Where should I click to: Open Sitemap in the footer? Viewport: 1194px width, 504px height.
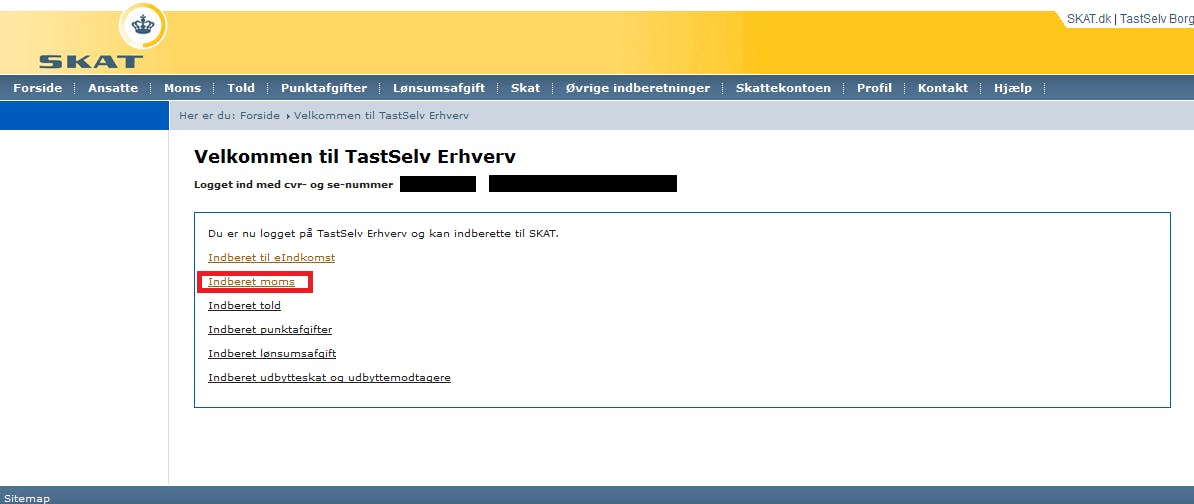point(27,499)
